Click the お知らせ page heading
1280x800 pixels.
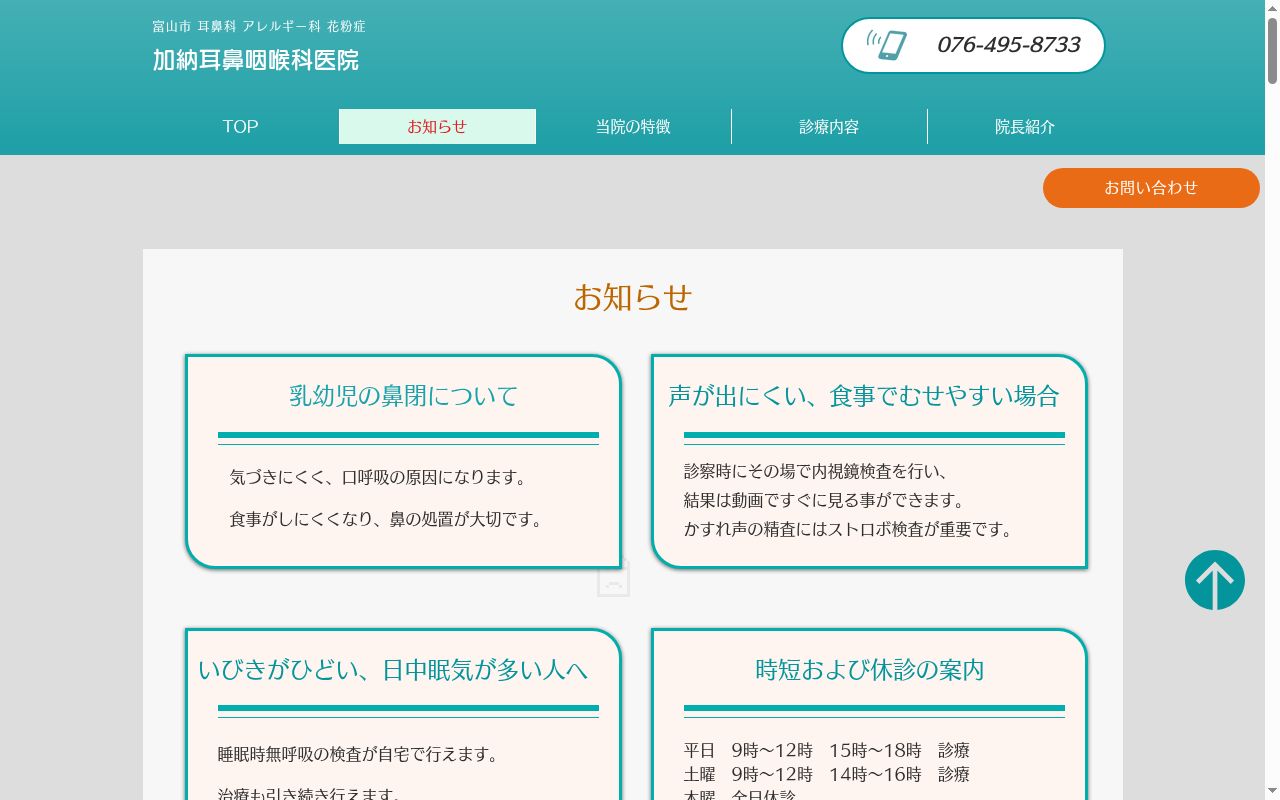point(633,297)
